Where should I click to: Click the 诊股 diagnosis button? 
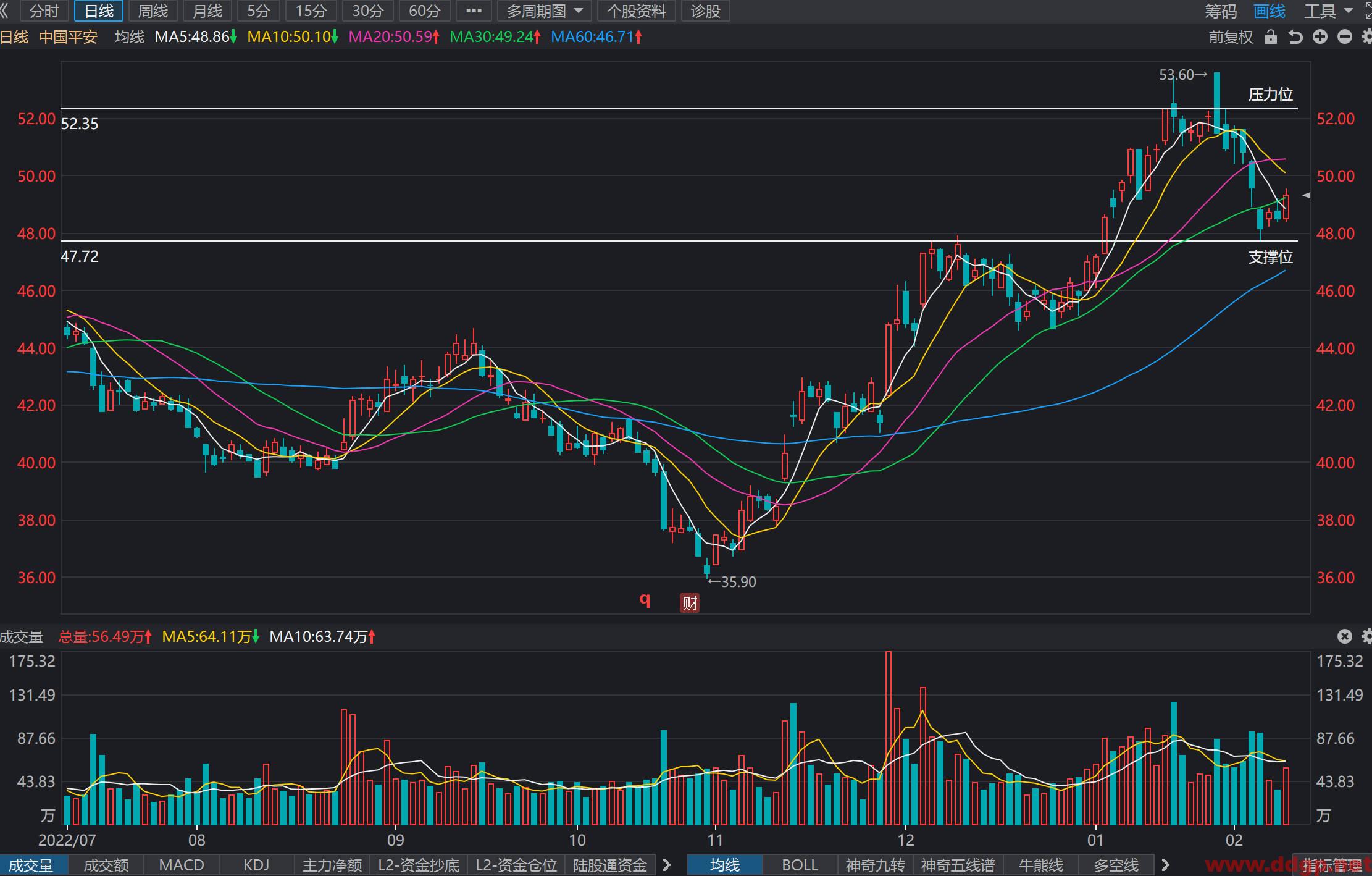705,11
